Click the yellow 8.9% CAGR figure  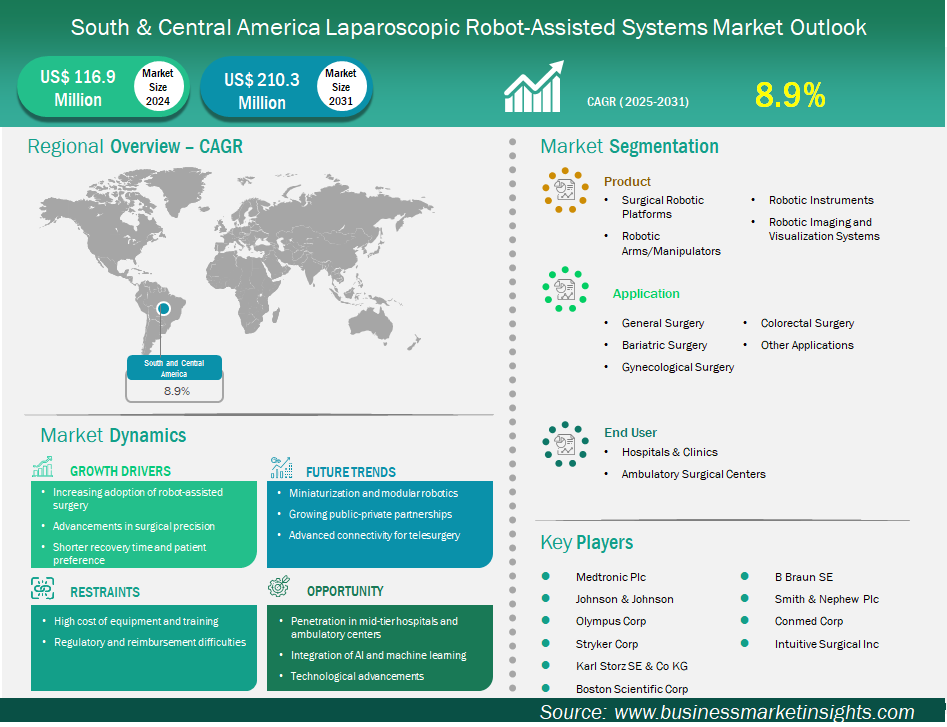[790, 95]
